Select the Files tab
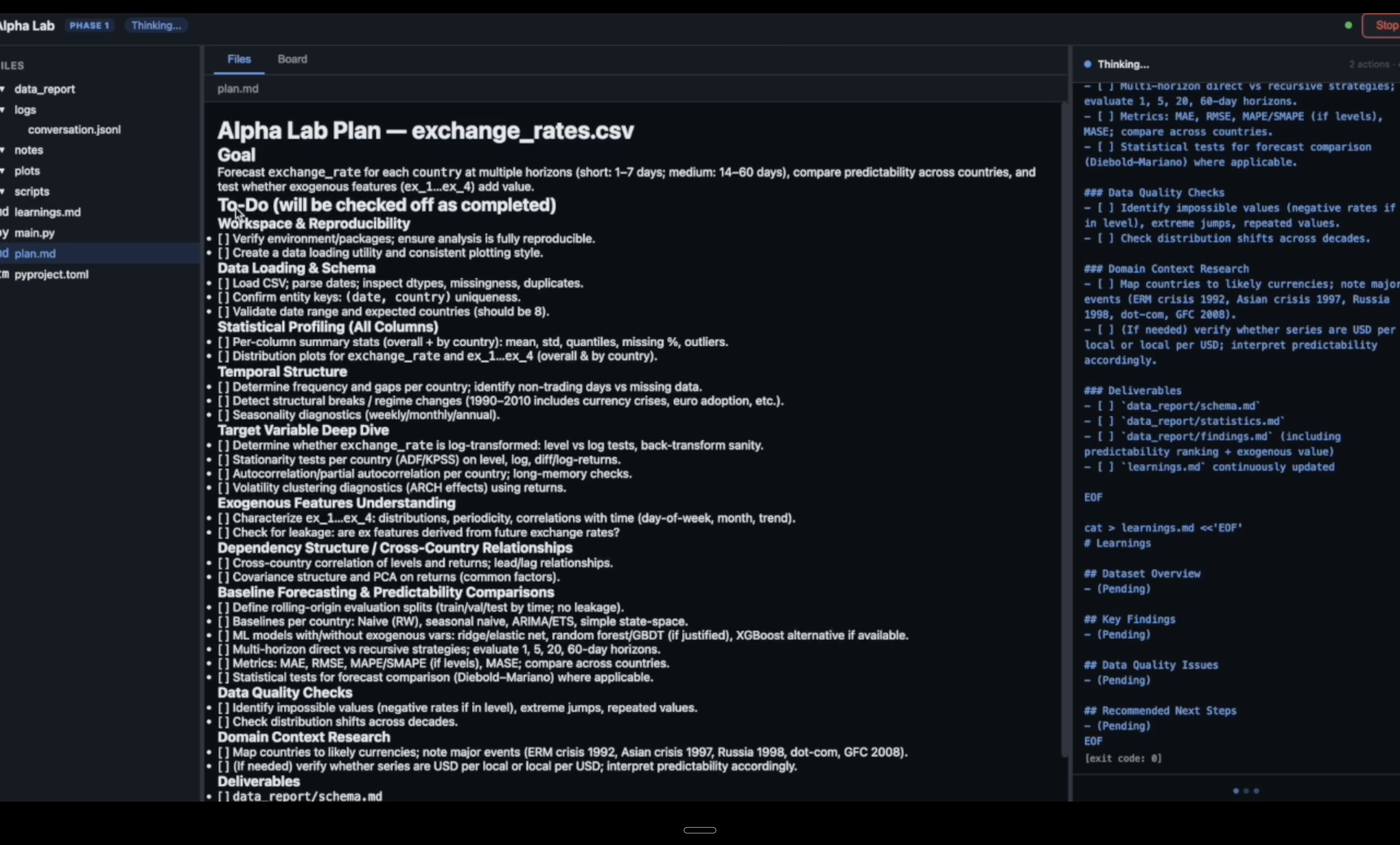The height and width of the screenshot is (845, 1400). click(x=239, y=59)
